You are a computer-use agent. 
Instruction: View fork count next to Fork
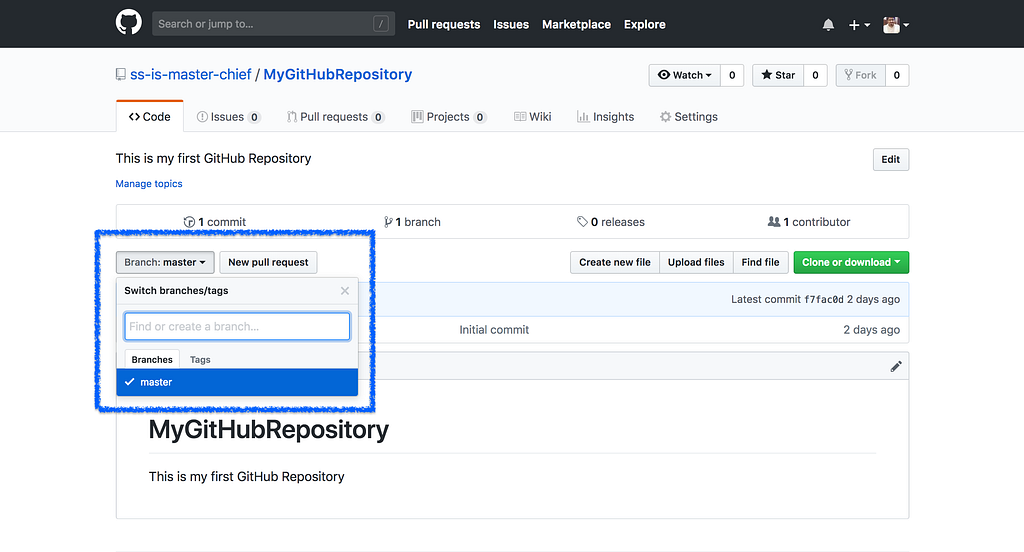[897, 75]
